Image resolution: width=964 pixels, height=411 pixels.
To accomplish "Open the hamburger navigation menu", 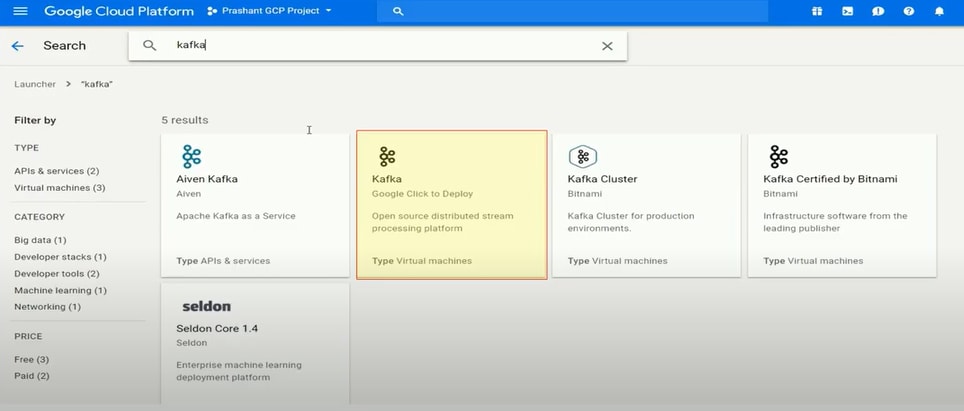I will [20, 11].
